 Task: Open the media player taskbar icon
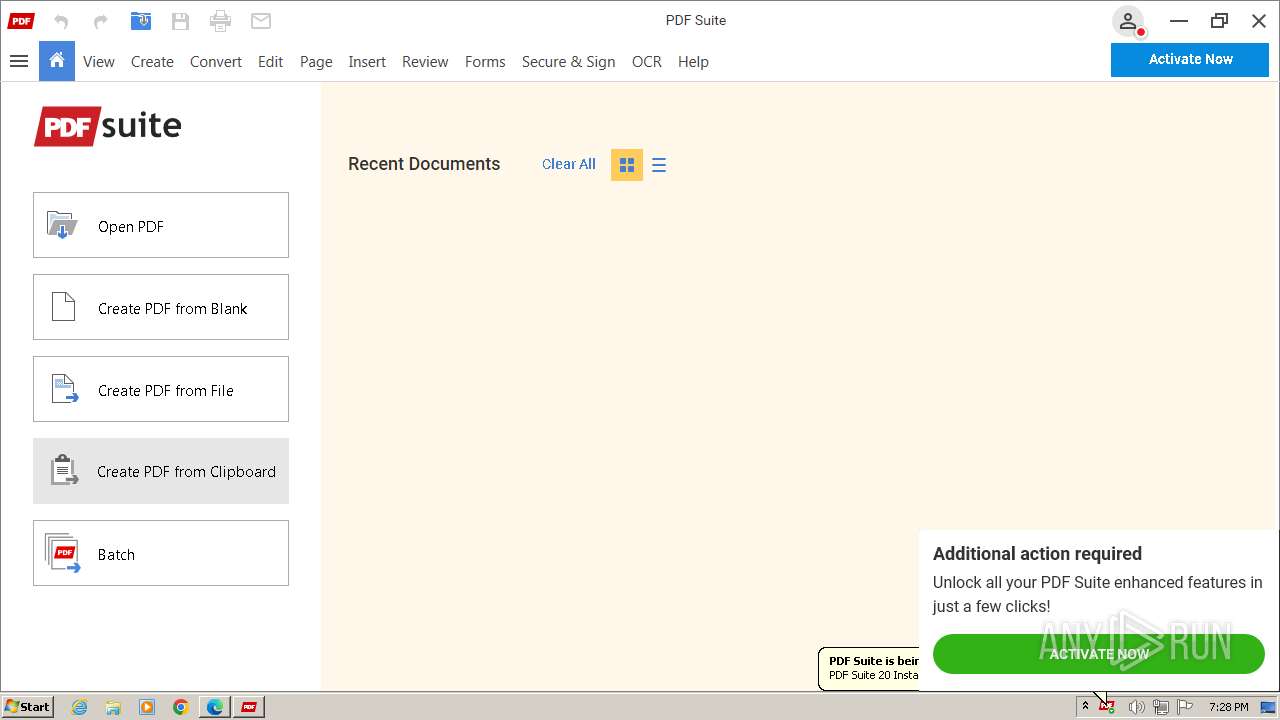(x=147, y=707)
